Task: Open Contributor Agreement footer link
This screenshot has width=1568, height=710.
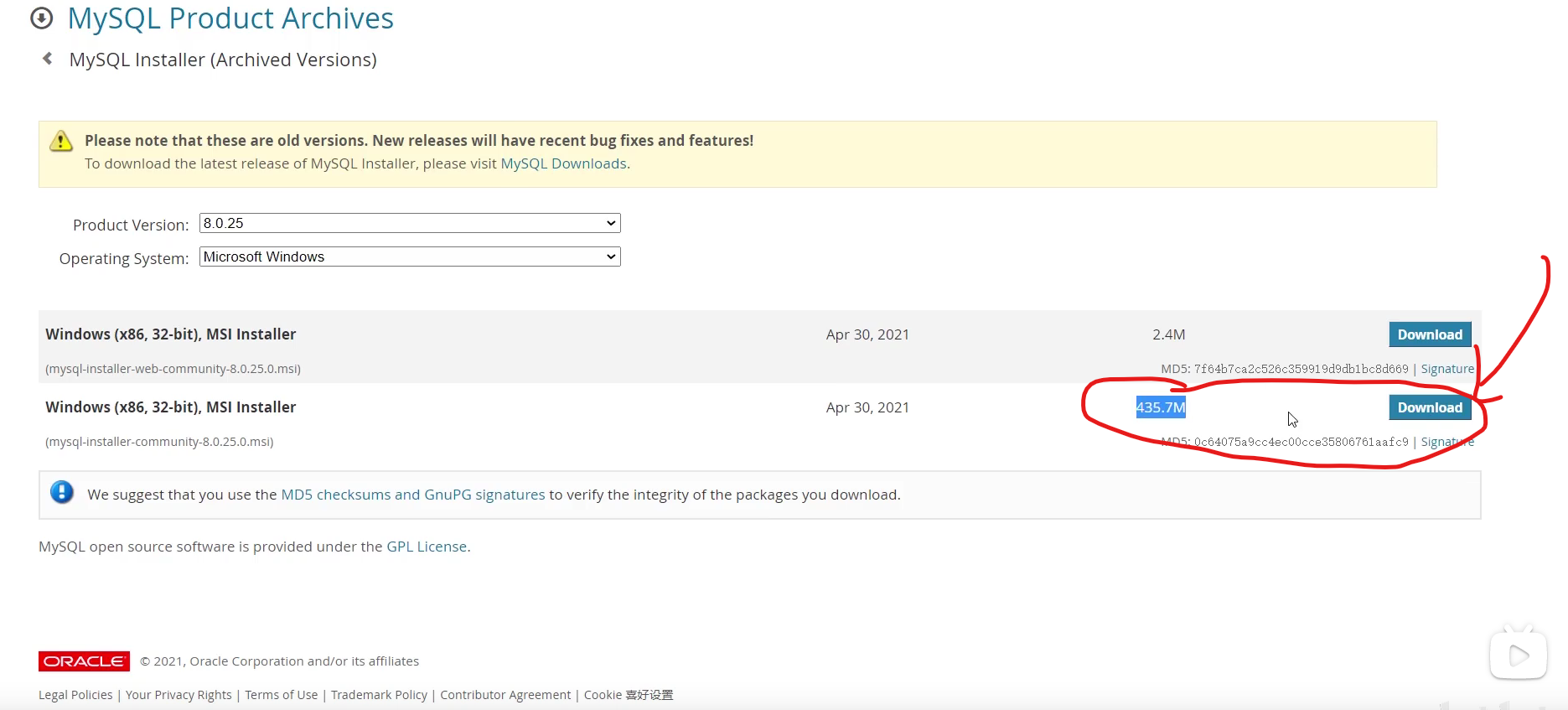Action: tap(505, 695)
